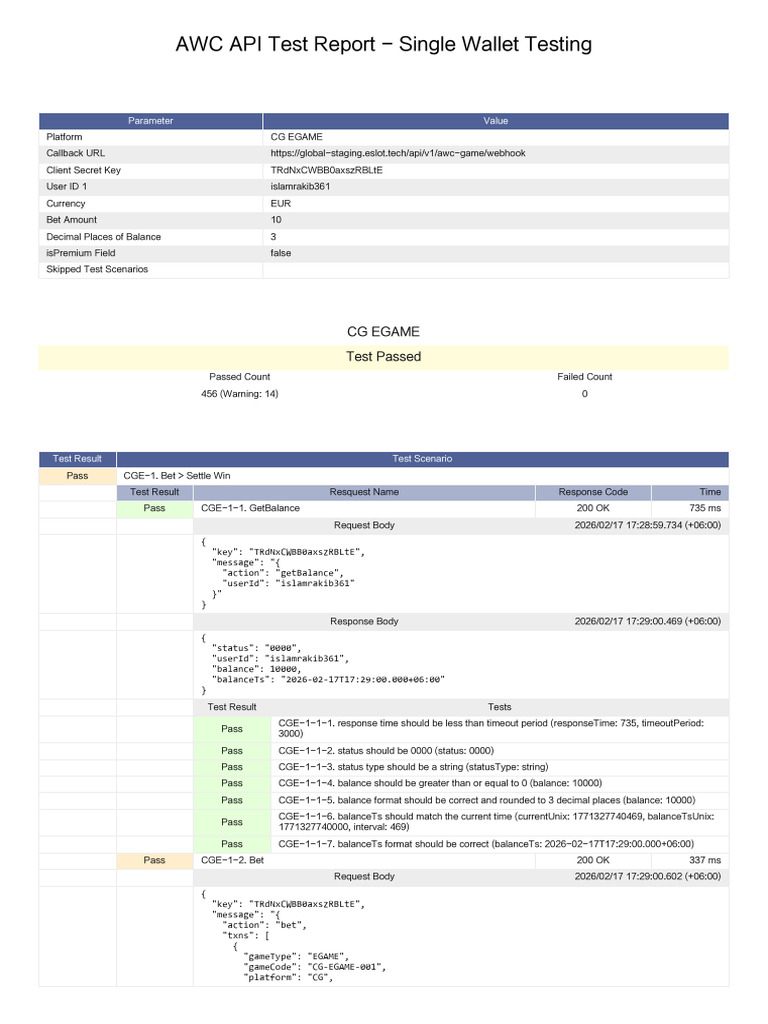This screenshot has height=1024, width=768.
Task: Select 'CGE-1-2. Bet' request row
Action: click(x=364, y=861)
